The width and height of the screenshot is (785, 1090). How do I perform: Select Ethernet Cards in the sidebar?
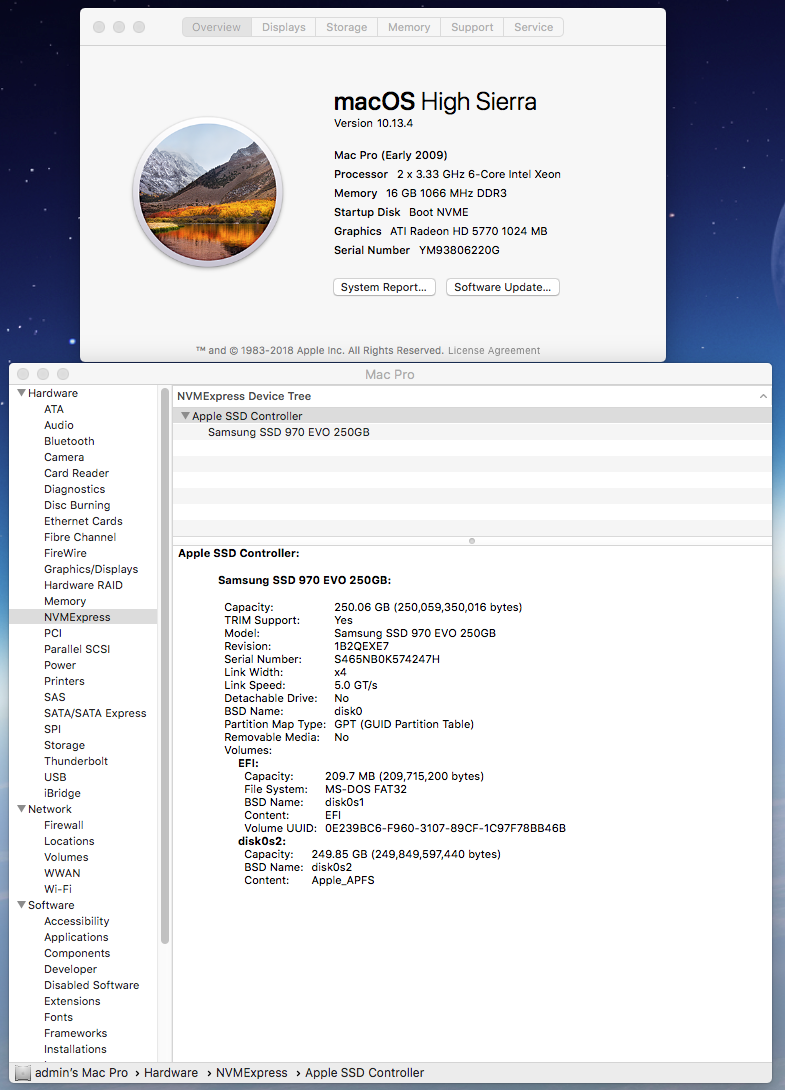pyautogui.click(x=83, y=521)
